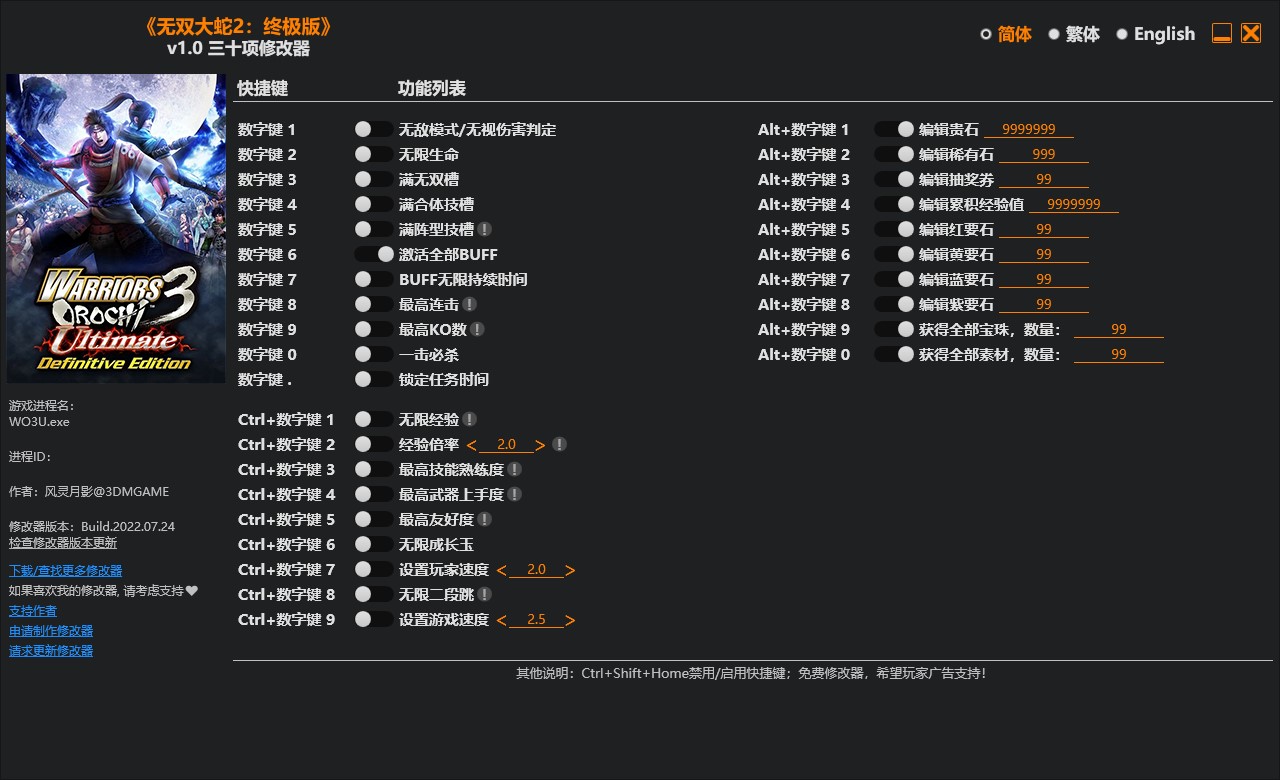Toggle BUFF无限持续时间 switch

coord(374,279)
